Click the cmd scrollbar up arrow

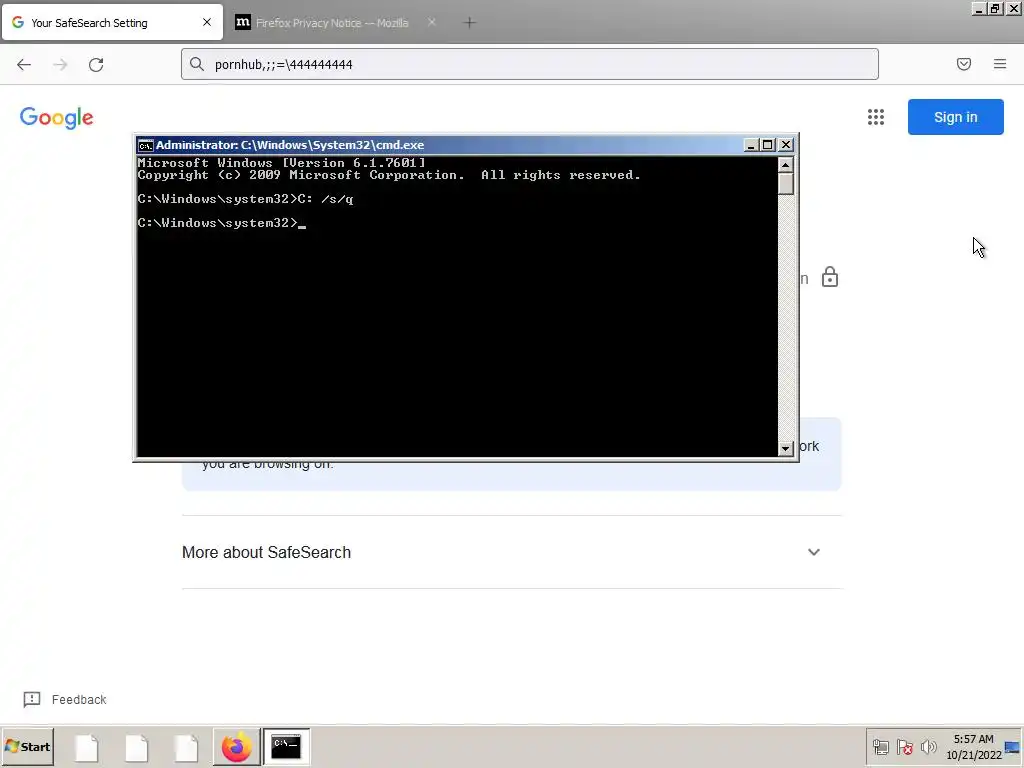[786, 164]
